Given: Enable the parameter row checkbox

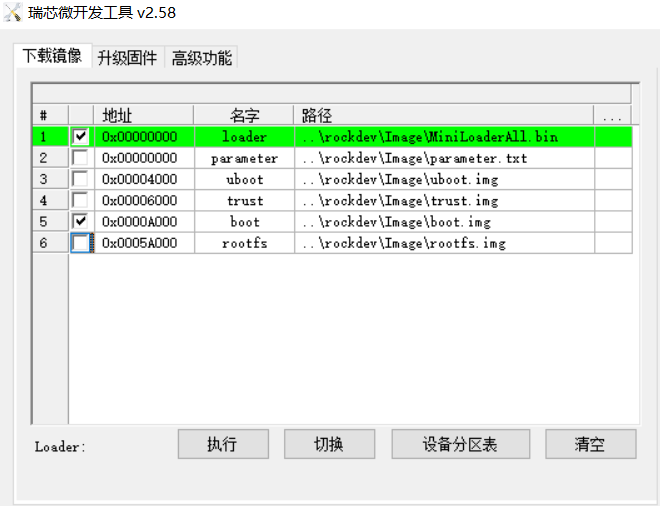Looking at the screenshot, I should (80, 158).
